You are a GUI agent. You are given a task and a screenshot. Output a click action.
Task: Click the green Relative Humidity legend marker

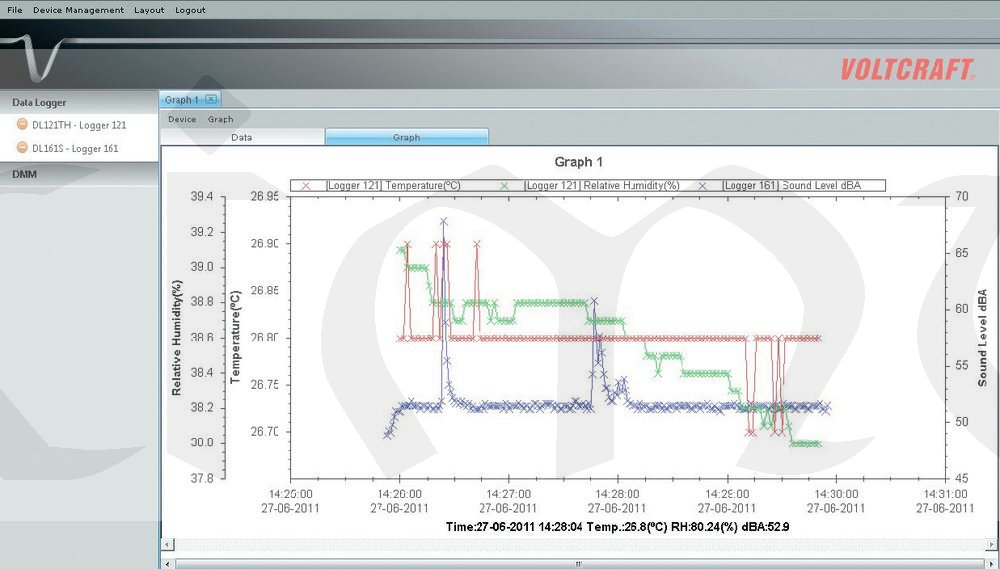504,186
